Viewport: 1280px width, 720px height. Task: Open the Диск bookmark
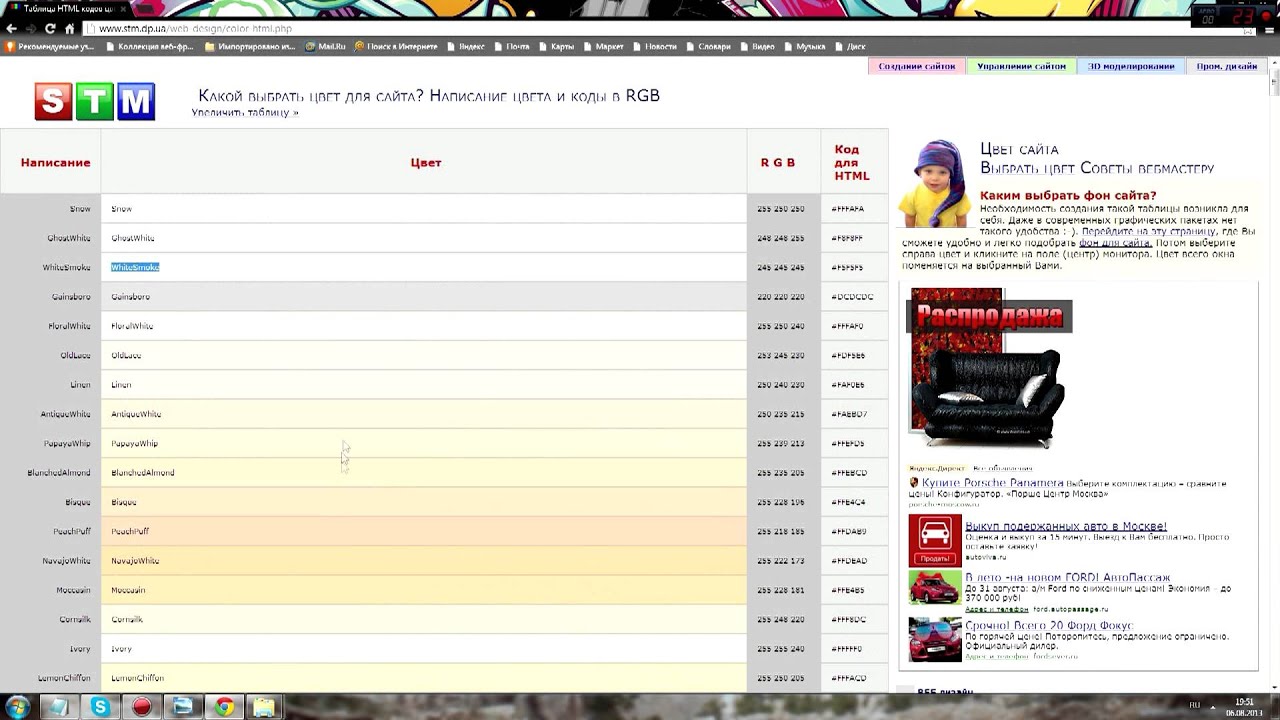point(850,46)
